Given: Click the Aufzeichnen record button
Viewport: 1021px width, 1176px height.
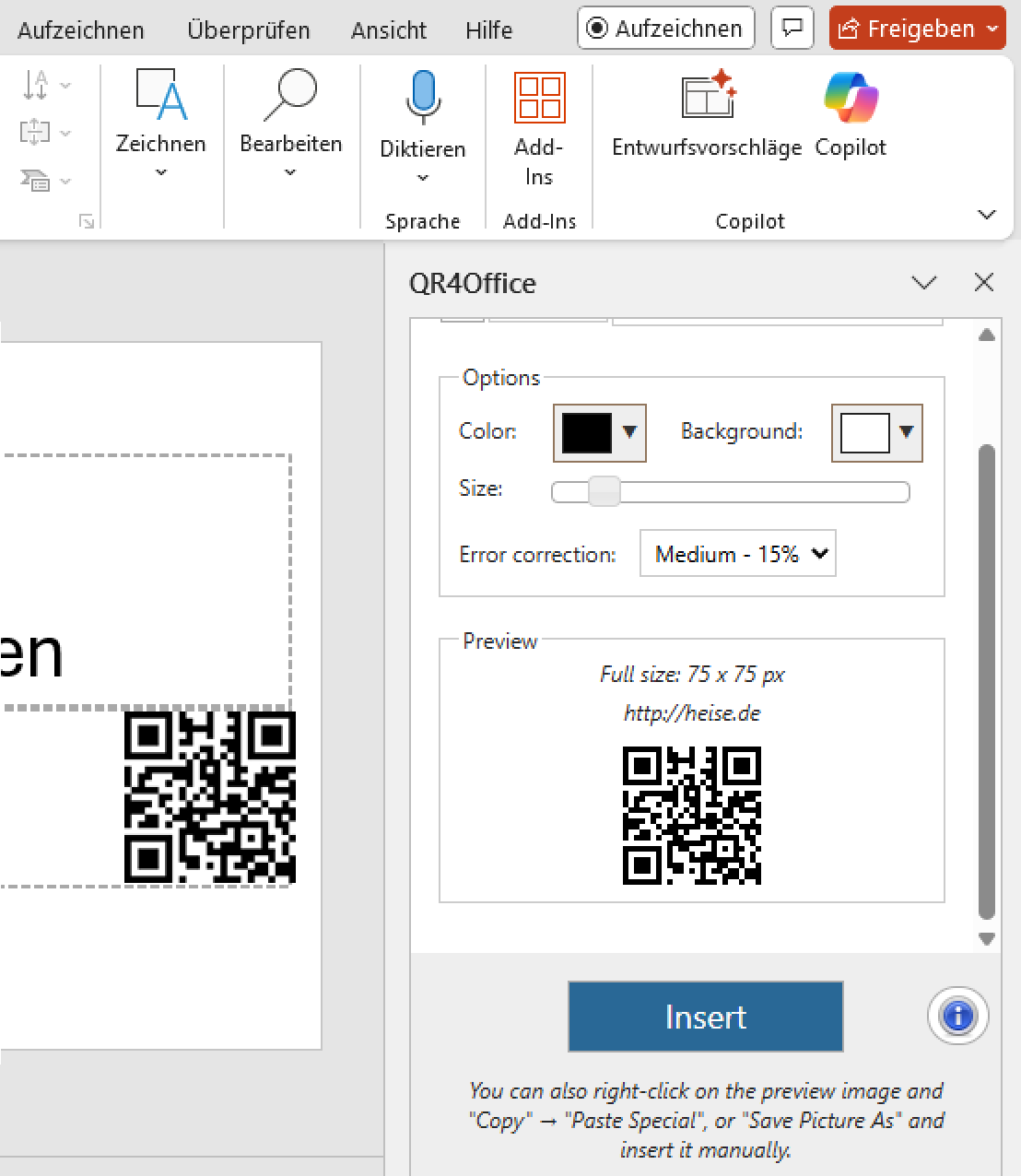Looking at the screenshot, I should point(665,29).
